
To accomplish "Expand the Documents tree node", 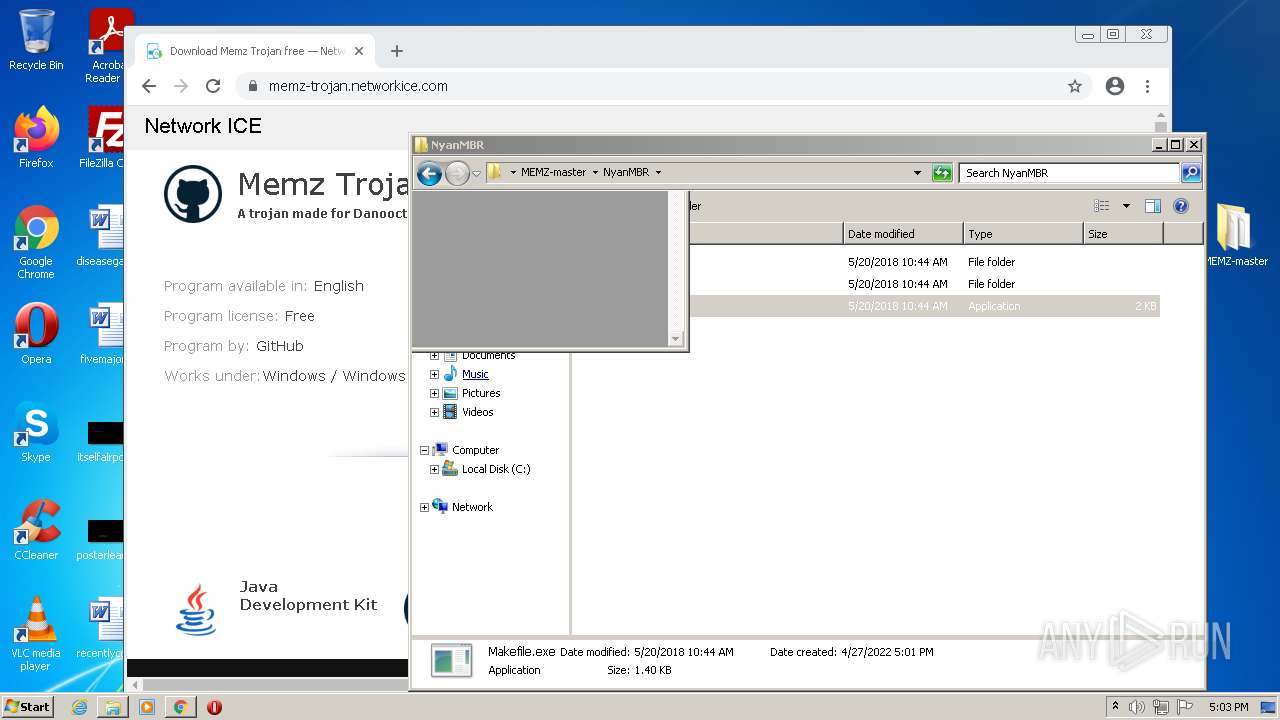I will [434, 355].
